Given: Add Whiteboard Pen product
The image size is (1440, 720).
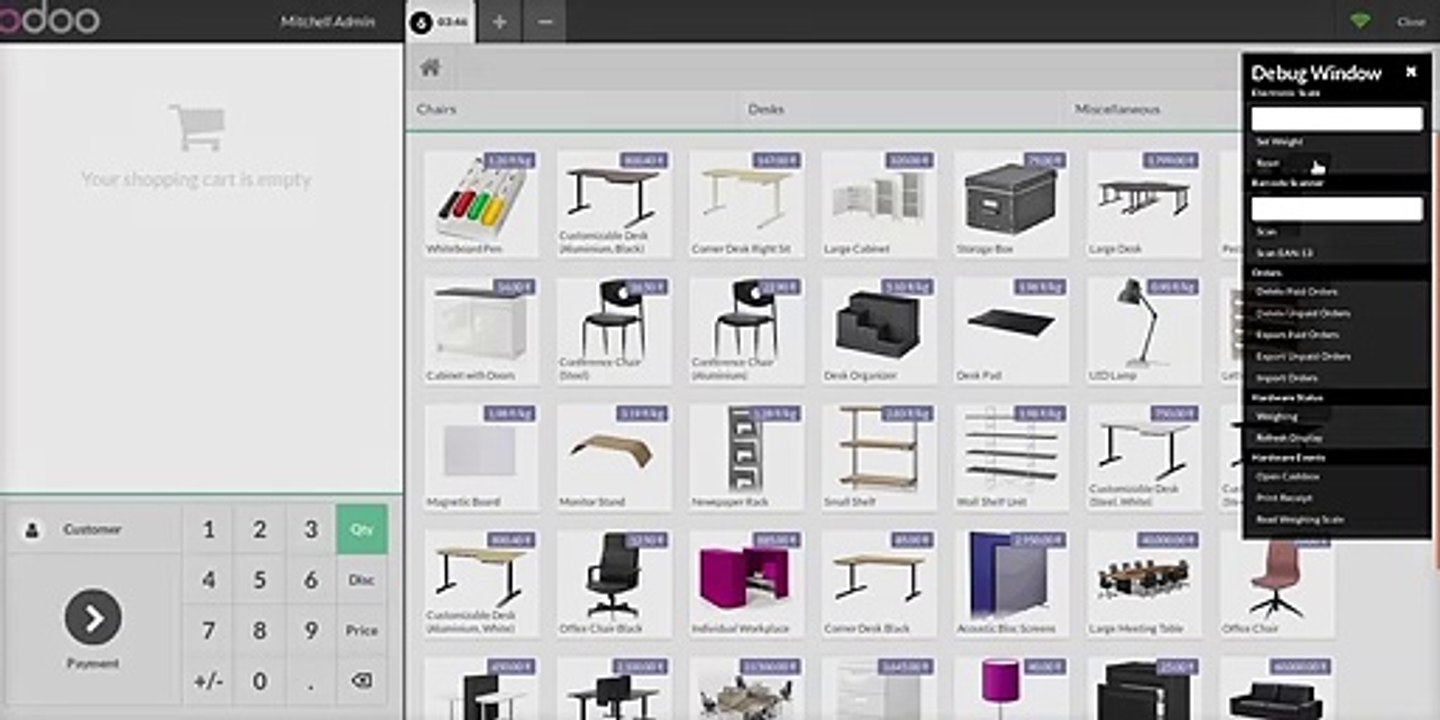Looking at the screenshot, I should [x=481, y=204].
